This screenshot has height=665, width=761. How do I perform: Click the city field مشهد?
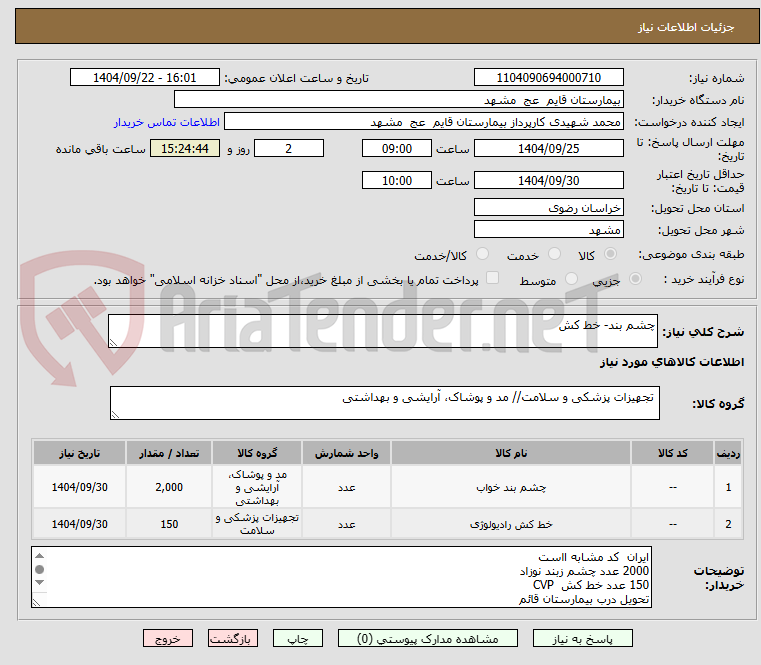[x=548, y=230]
